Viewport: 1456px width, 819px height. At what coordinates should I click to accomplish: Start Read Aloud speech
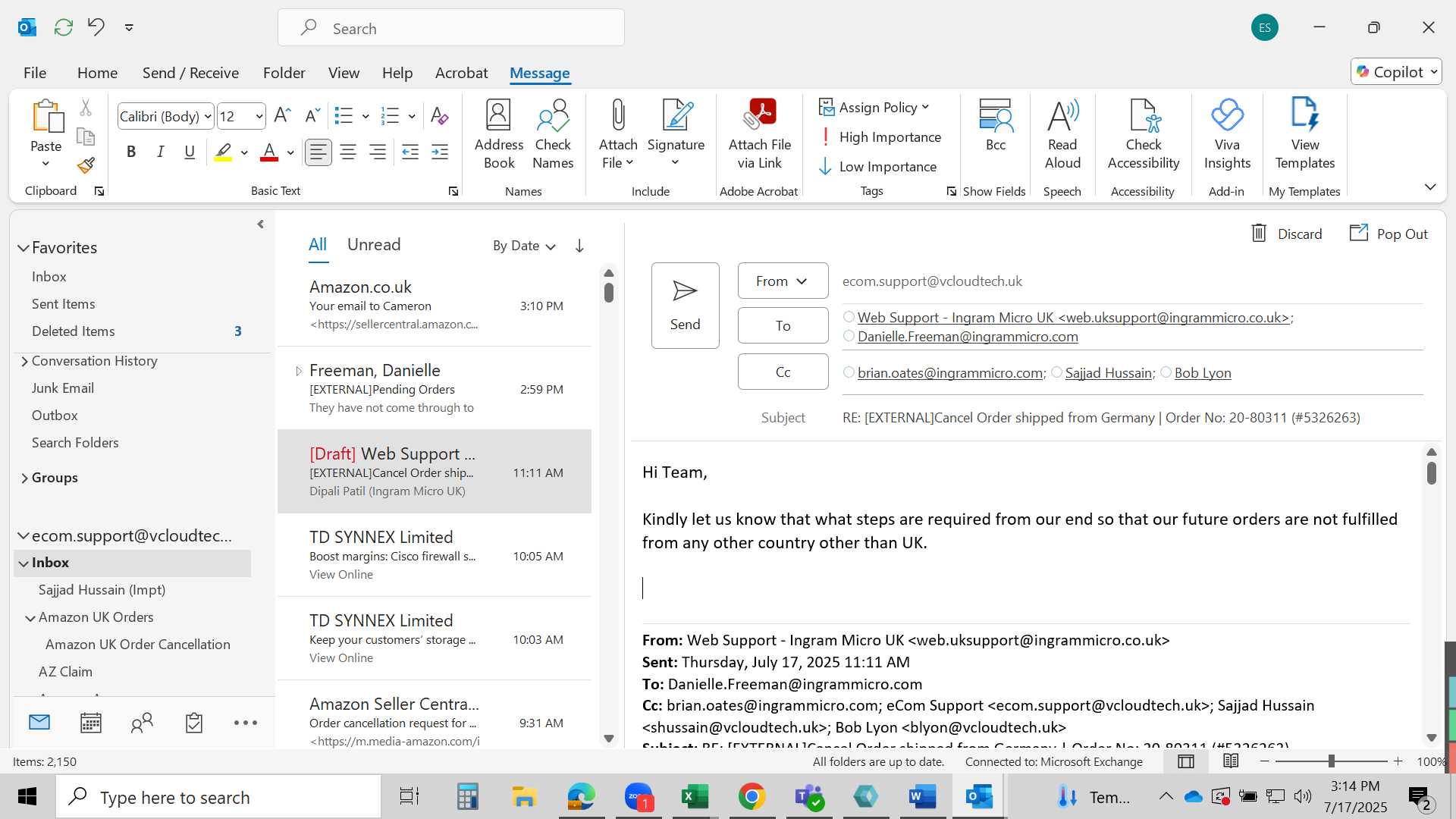[x=1062, y=135]
